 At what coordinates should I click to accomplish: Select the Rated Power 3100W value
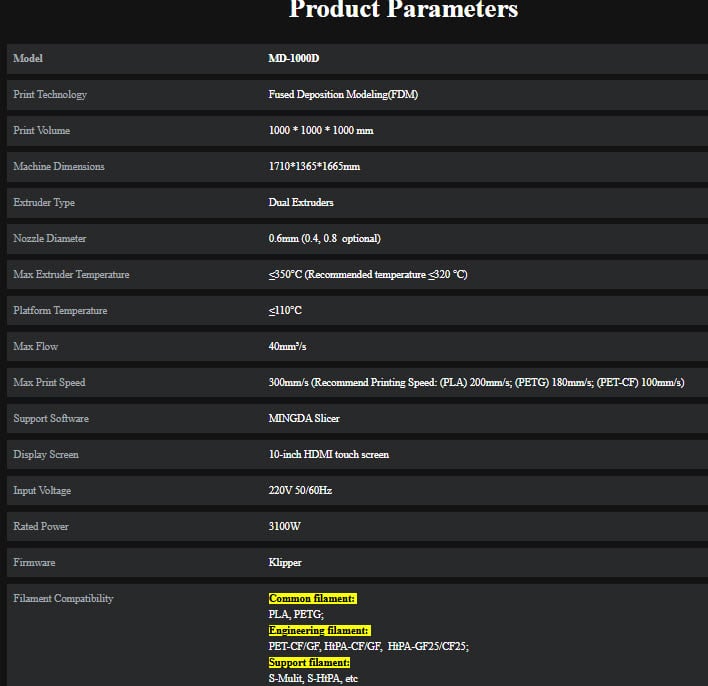pos(285,527)
